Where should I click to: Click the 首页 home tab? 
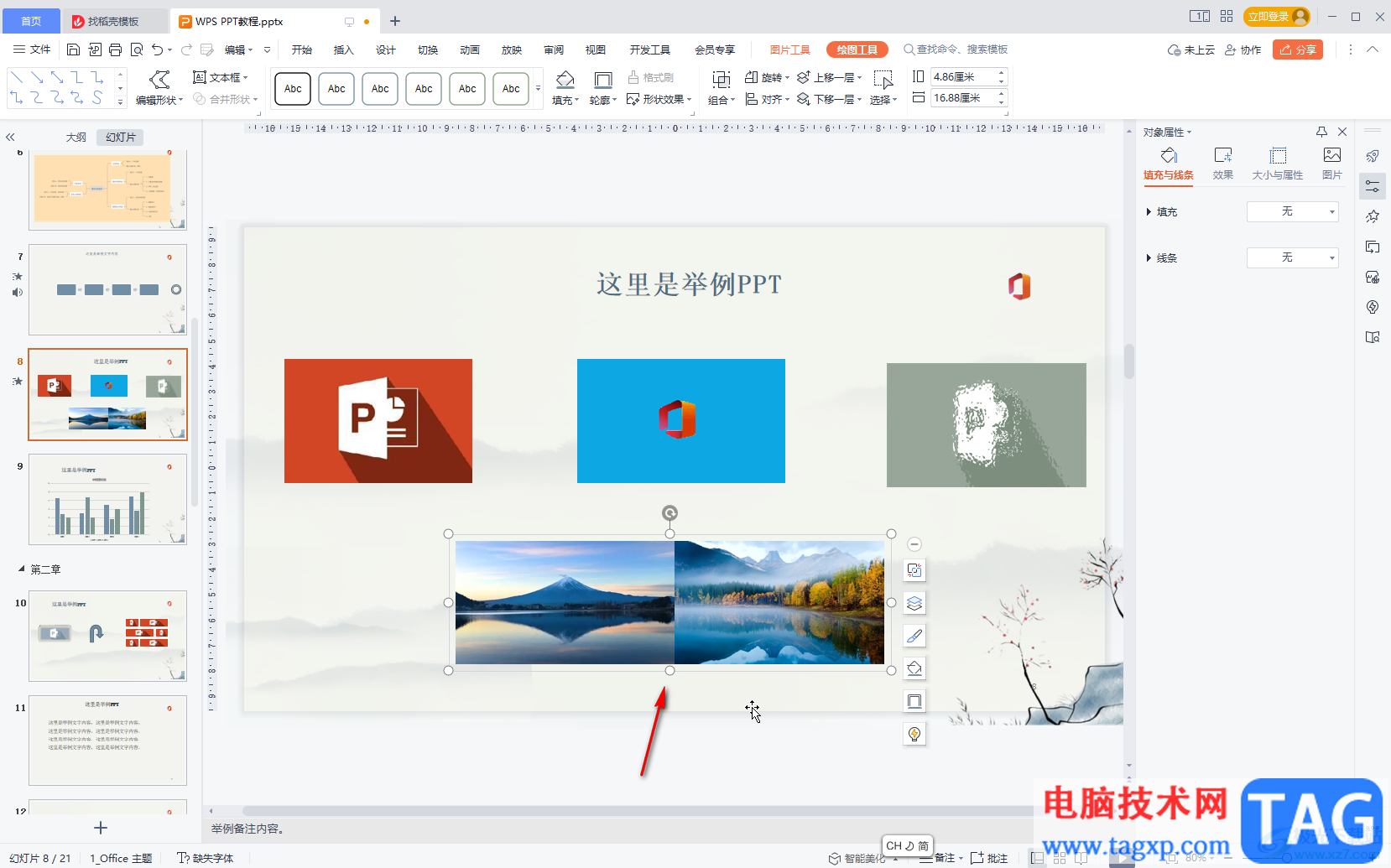tap(31, 22)
